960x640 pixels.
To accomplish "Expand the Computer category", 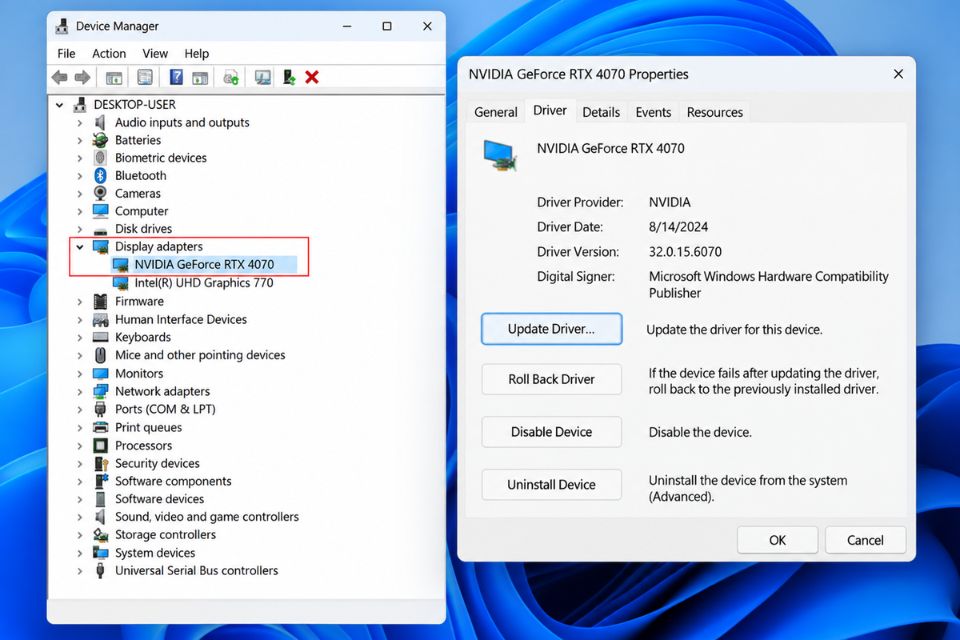I will [80, 211].
